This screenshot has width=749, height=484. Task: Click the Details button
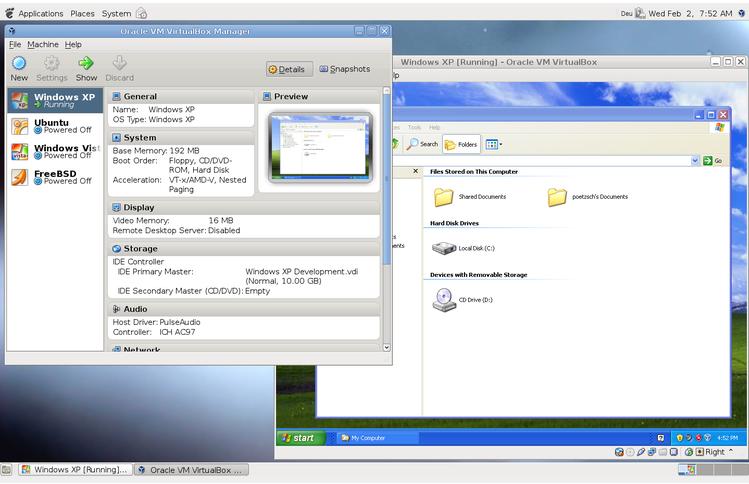pyautogui.click(x=289, y=69)
